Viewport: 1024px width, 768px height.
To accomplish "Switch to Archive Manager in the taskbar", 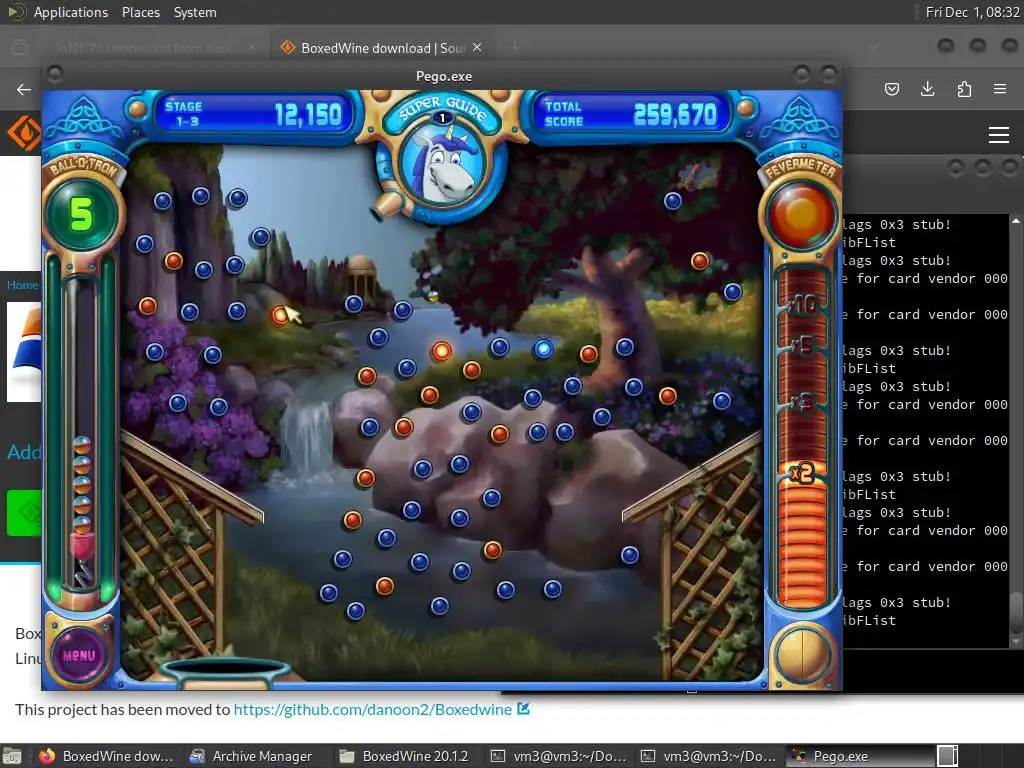I will (x=250, y=756).
